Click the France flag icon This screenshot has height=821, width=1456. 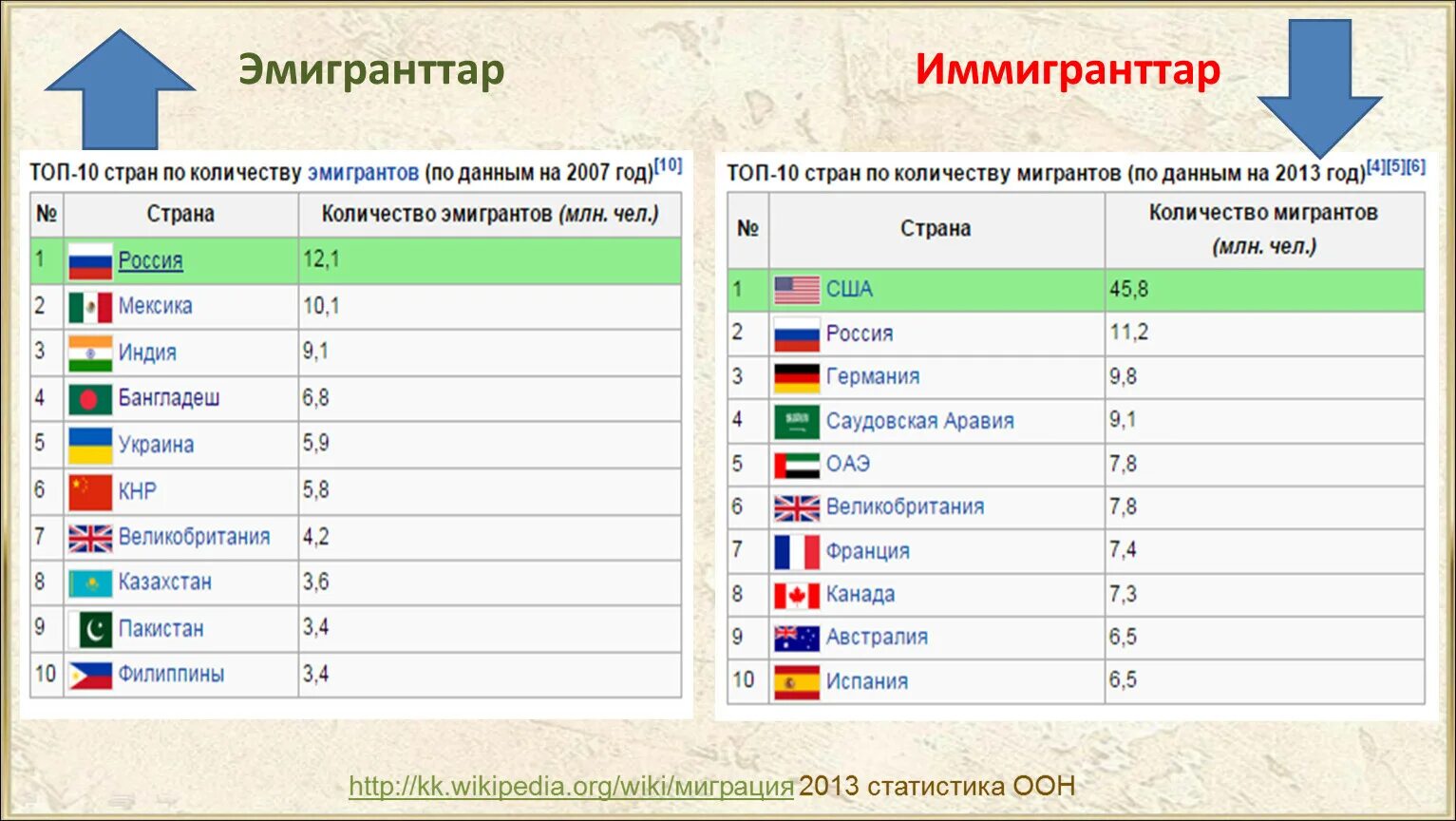796,551
